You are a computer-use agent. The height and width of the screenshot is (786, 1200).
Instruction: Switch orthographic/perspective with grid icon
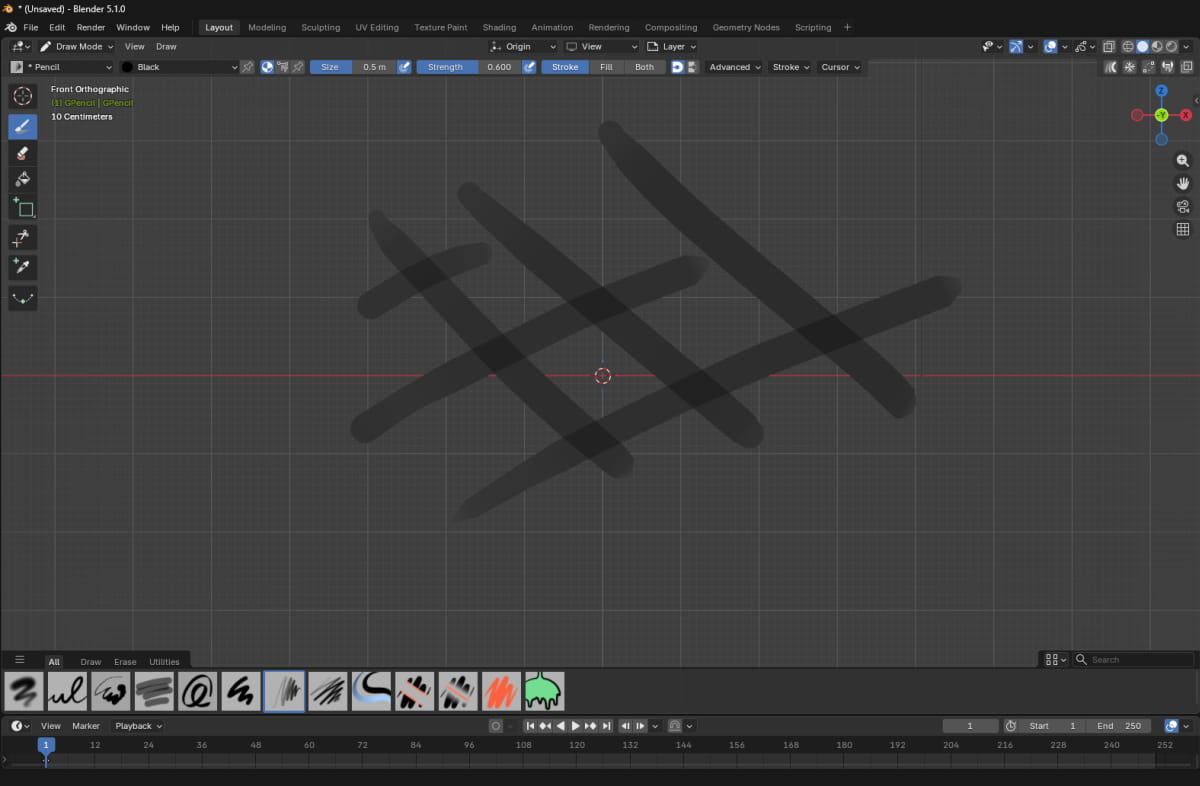[1183, 230]
